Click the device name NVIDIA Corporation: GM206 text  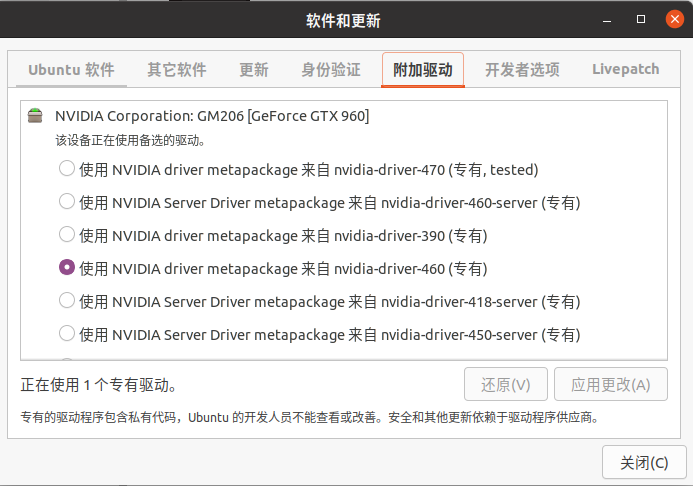tap(212, 116)
